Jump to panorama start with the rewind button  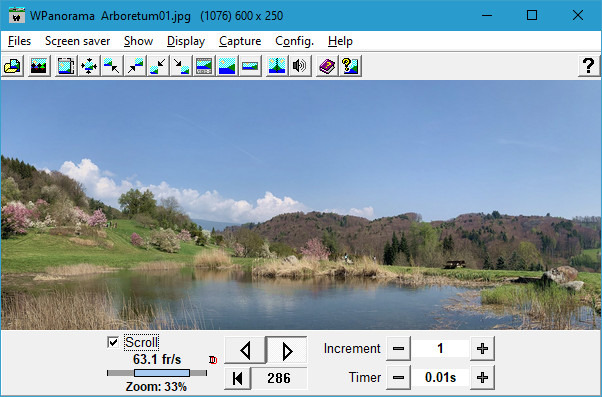(238, 378)
